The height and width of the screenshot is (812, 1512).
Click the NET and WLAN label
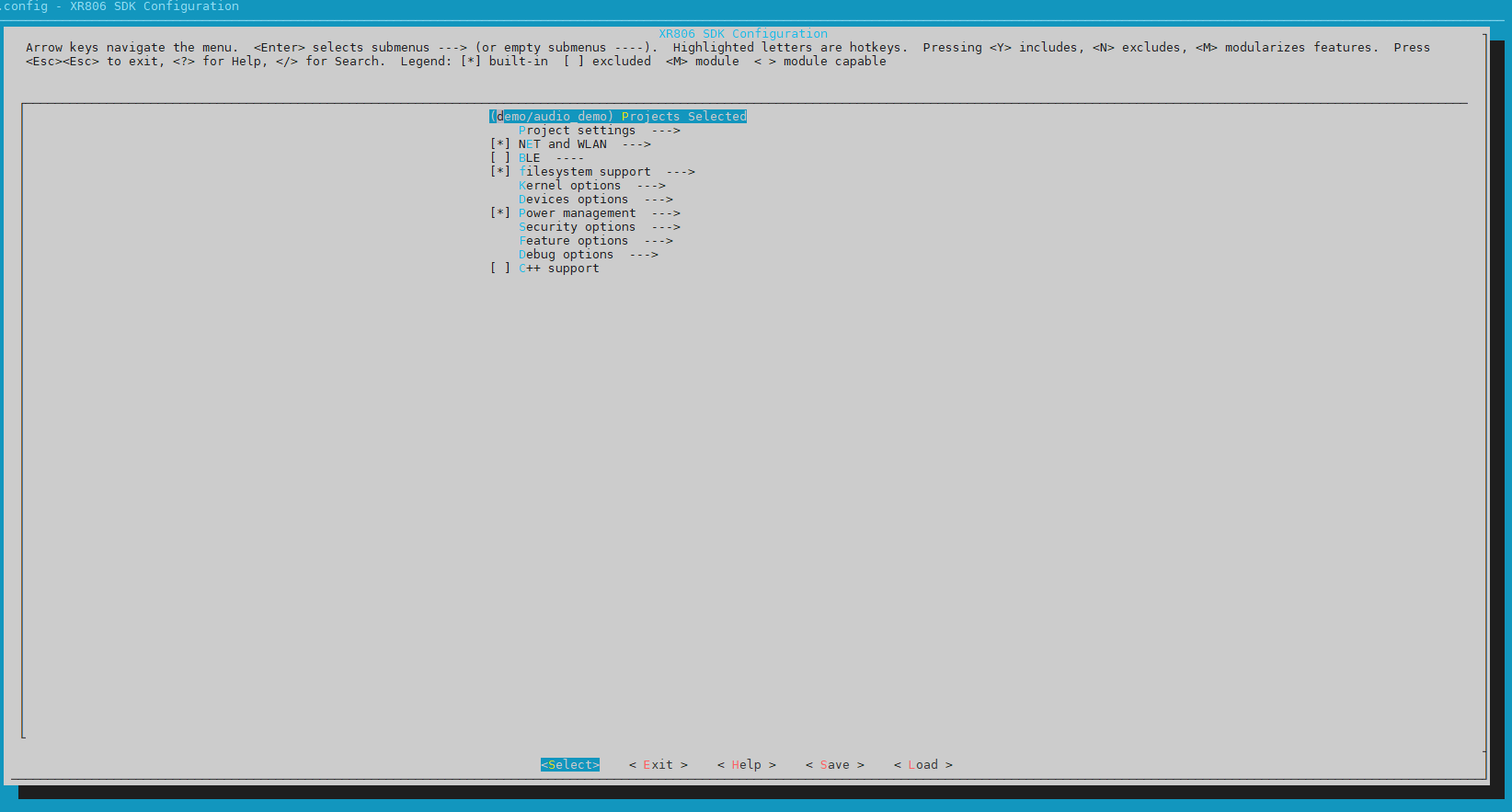click(x=562, y=144)
